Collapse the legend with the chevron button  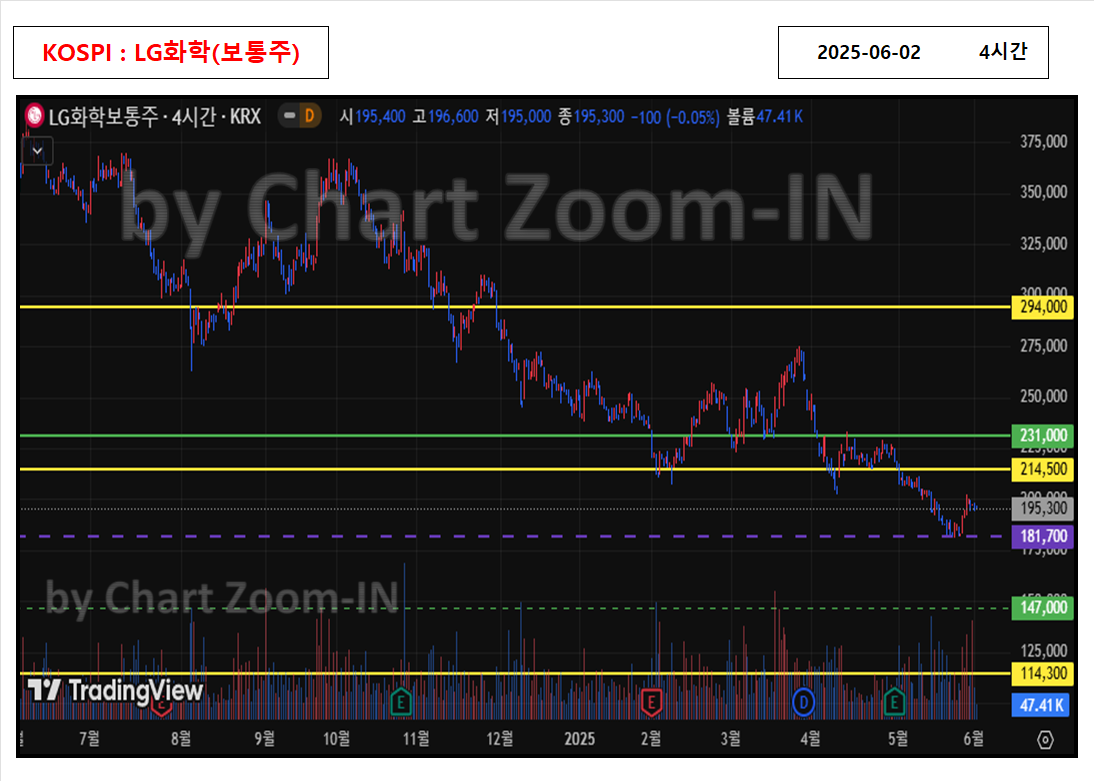[38, 150]
